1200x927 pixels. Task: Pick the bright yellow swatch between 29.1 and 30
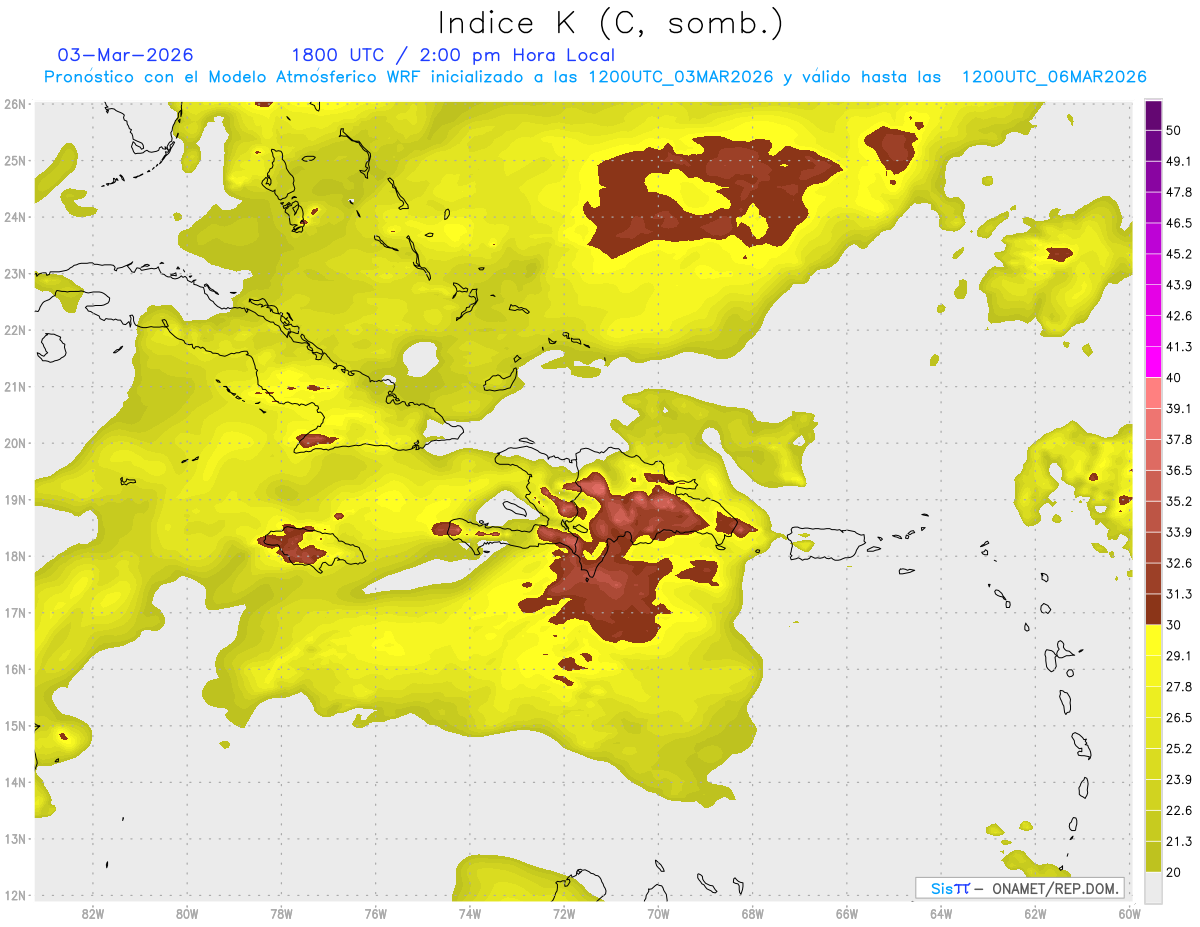[x=1153, y=640]
